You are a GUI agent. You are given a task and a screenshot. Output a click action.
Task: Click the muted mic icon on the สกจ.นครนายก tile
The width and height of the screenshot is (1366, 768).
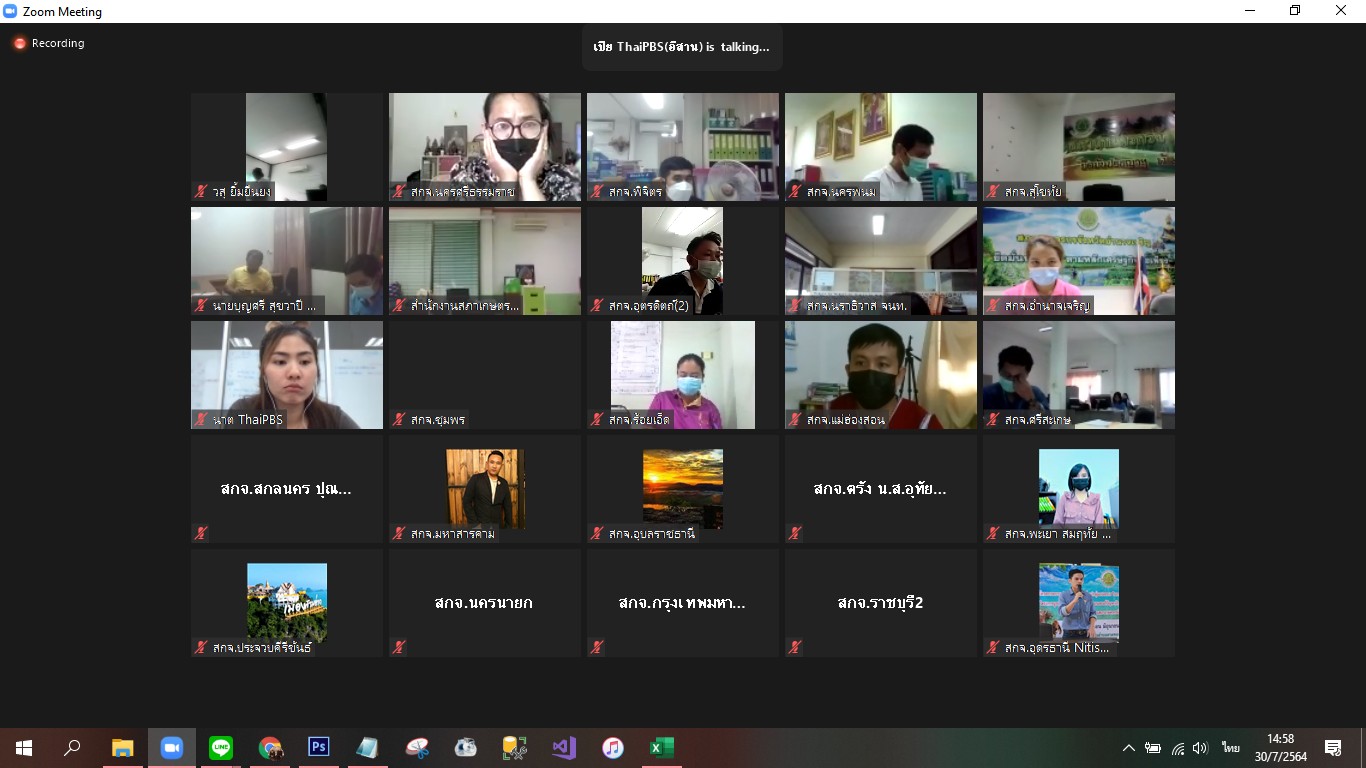coord(399,648)
